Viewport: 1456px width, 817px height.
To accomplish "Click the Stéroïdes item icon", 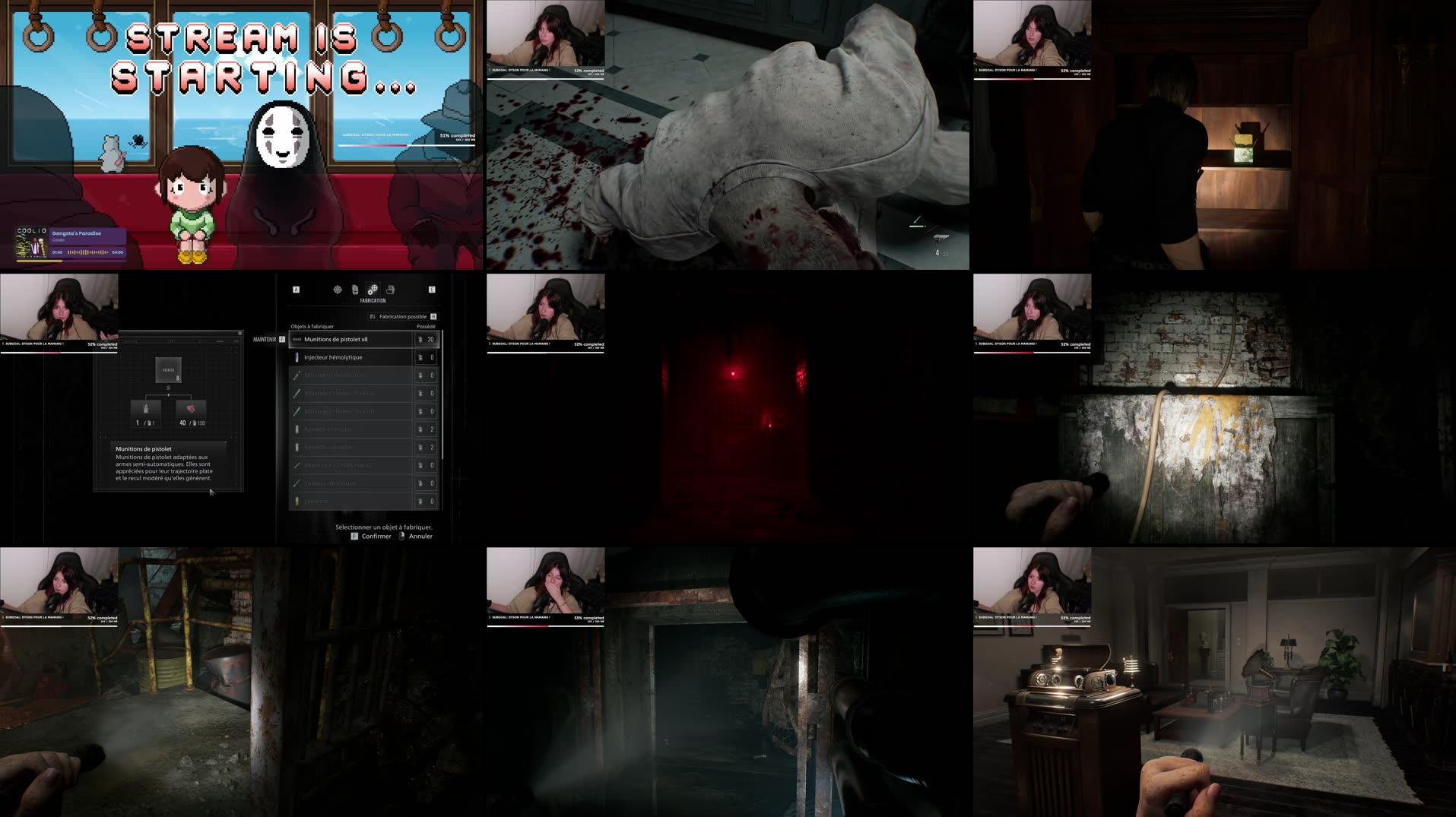I will click(x=297, y=501).
